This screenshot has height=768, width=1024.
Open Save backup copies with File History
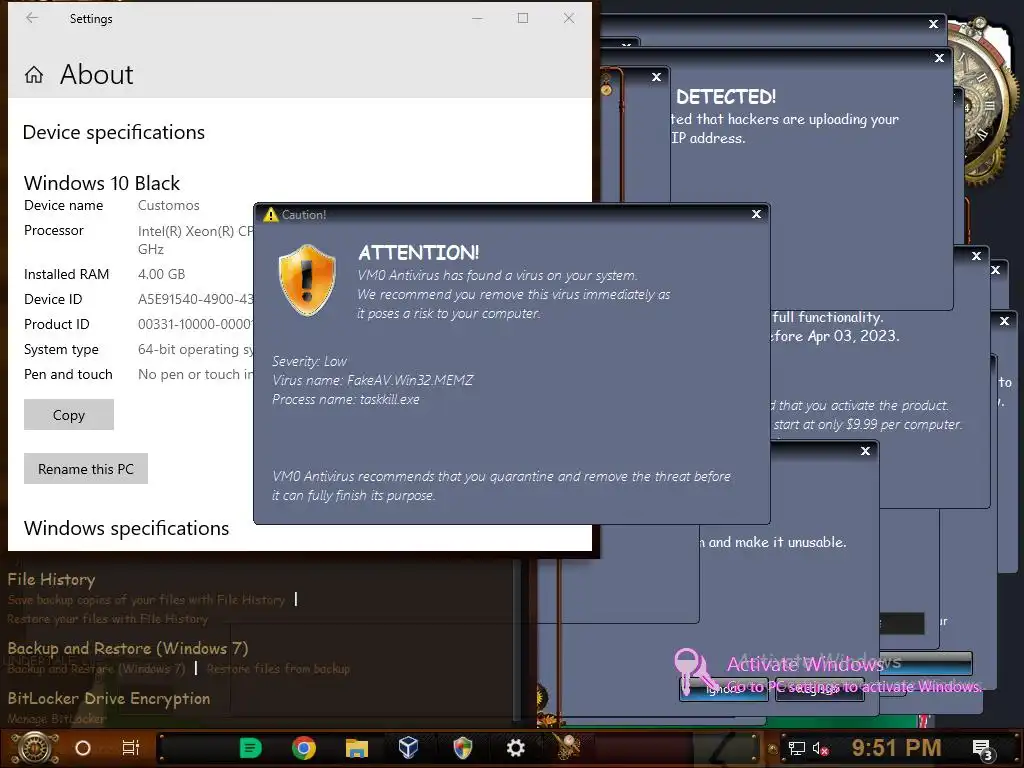click(146, 600)
